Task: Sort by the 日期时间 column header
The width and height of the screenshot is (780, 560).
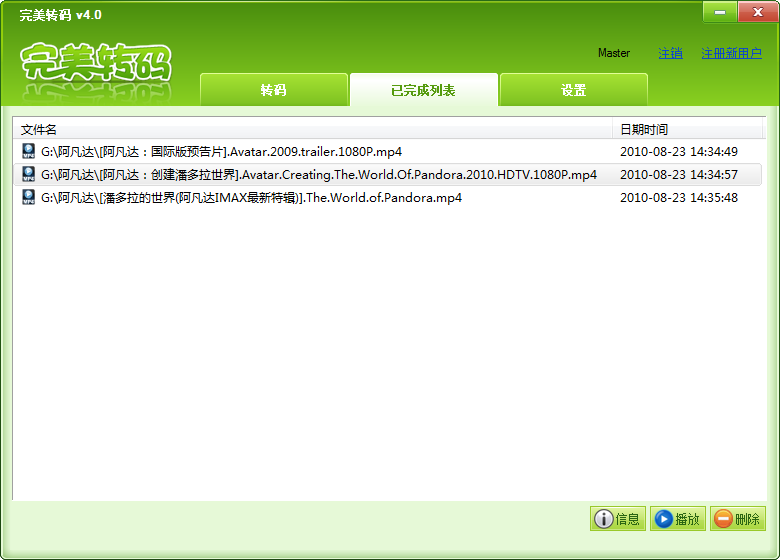Action: coord(688,129)
